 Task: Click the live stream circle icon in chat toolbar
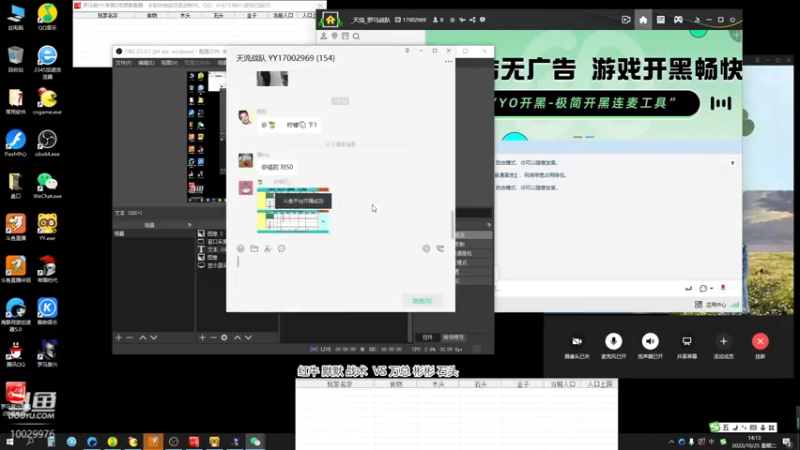click(x=426, y=248)
